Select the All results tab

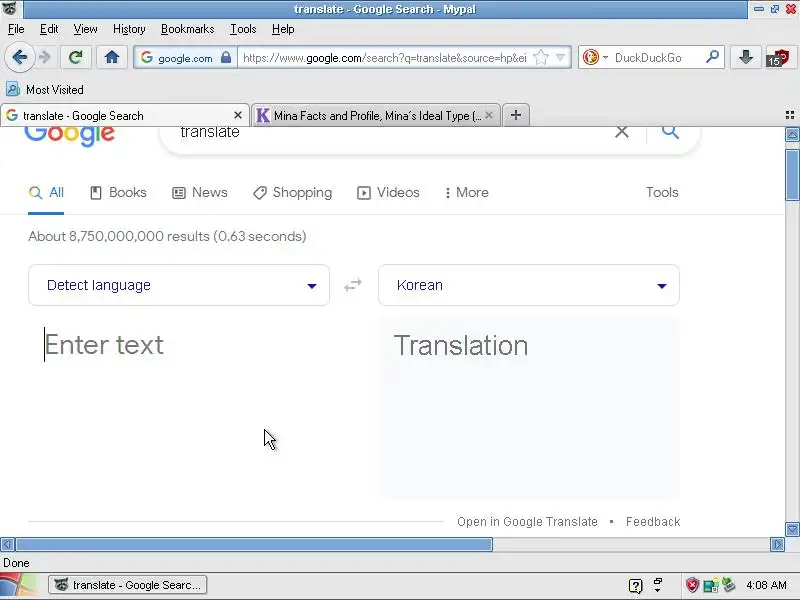46,193
